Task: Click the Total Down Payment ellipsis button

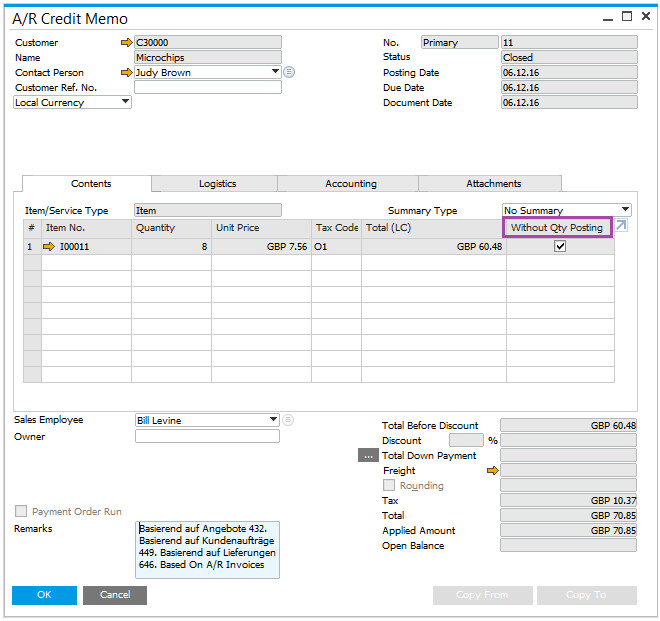Action: [x=368, y=456]
